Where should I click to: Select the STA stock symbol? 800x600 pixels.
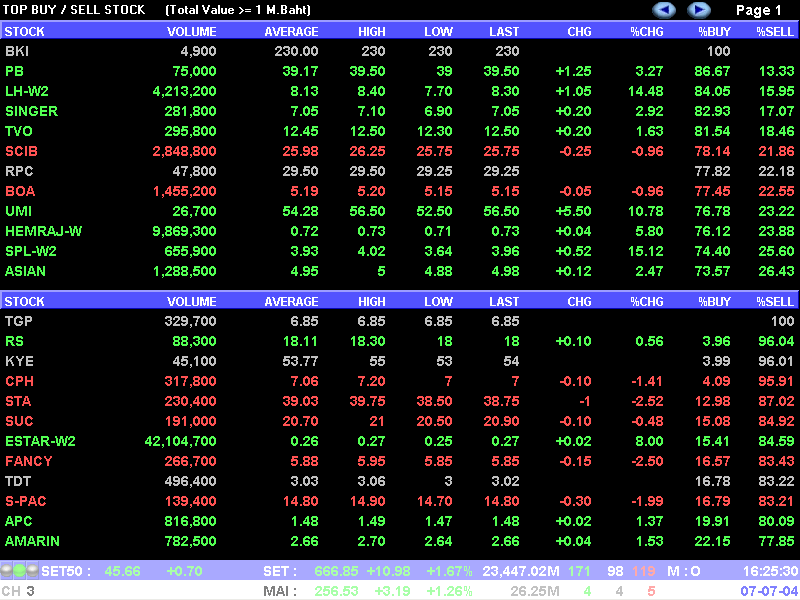(x=18, y=401)
